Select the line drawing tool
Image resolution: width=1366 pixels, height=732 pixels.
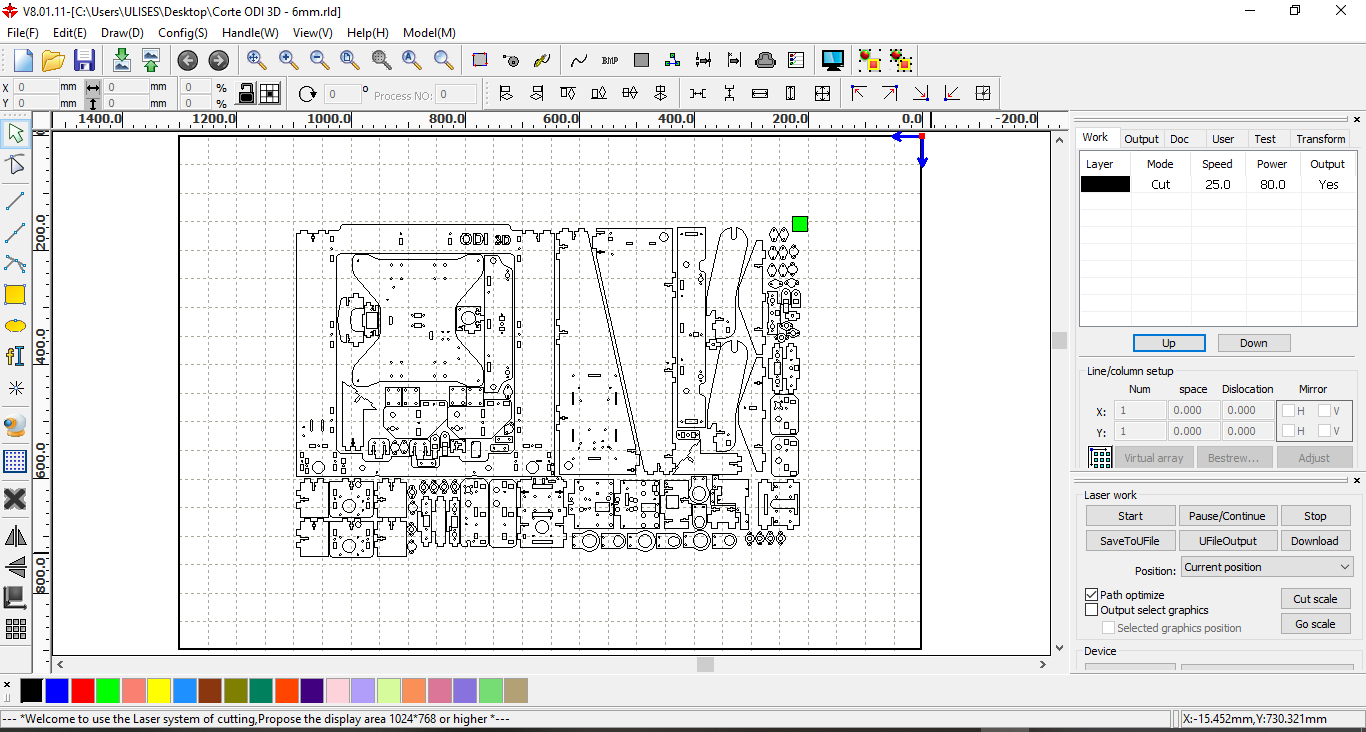(x=15, y=202)
